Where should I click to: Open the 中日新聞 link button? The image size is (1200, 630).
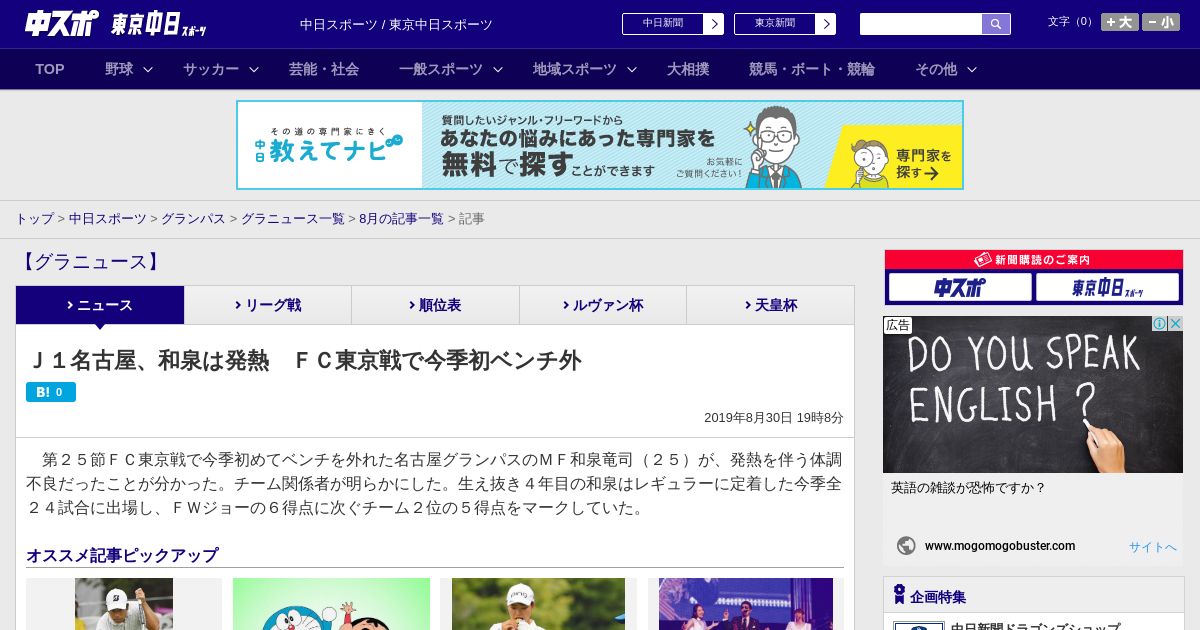tap(673, 24)
